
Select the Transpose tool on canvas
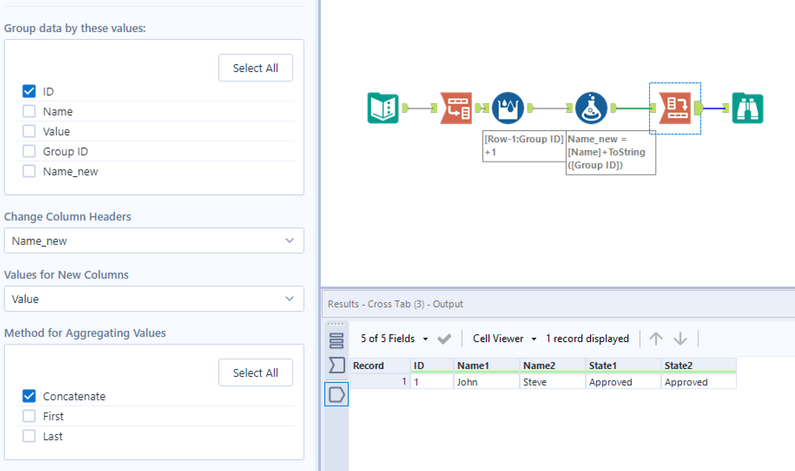pos(456,108)
